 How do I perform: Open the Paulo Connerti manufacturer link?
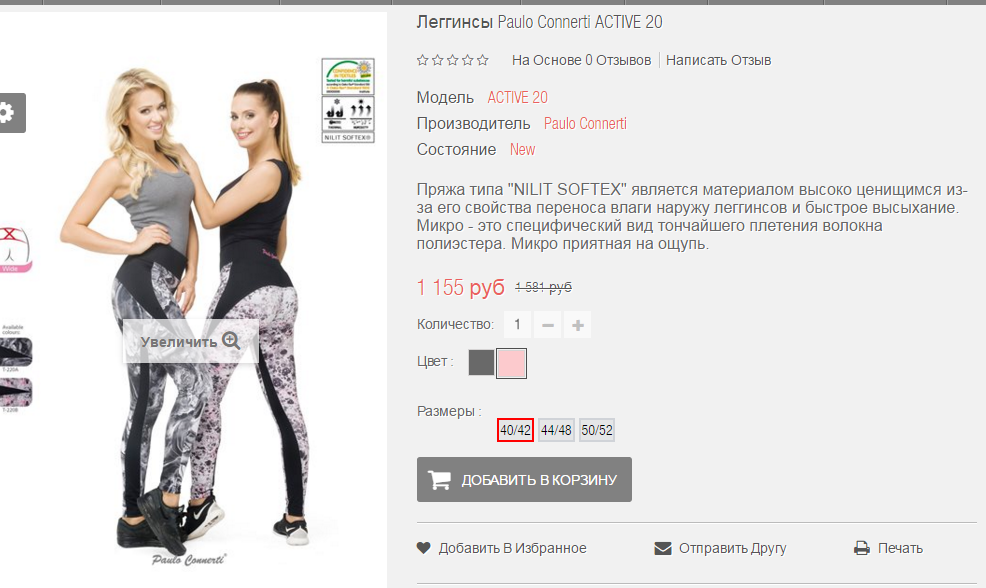(x=585, y=124)
